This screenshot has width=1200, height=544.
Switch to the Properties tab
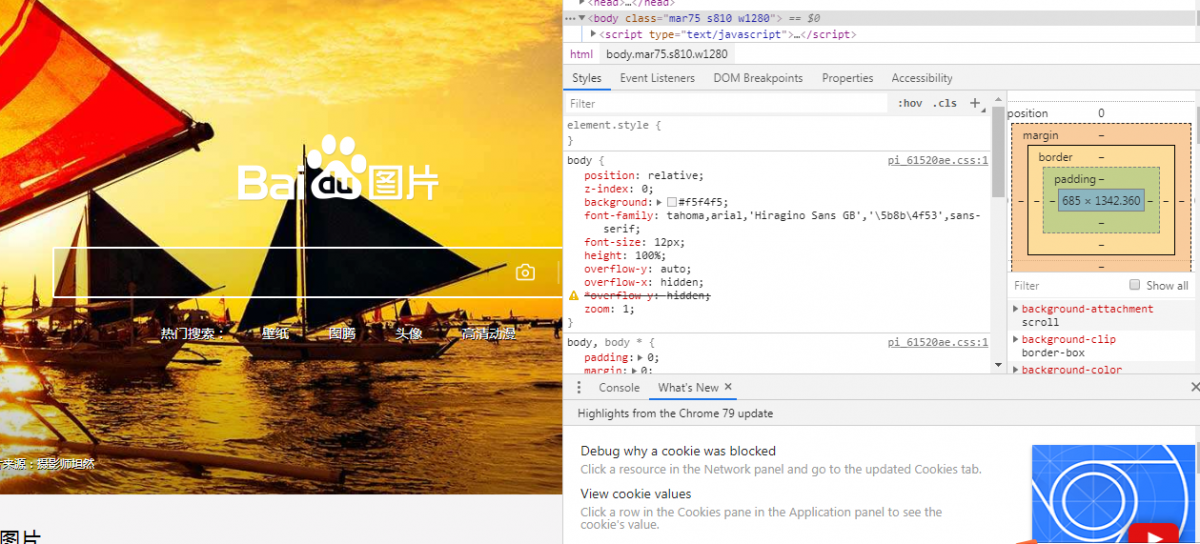coord(847,78)
